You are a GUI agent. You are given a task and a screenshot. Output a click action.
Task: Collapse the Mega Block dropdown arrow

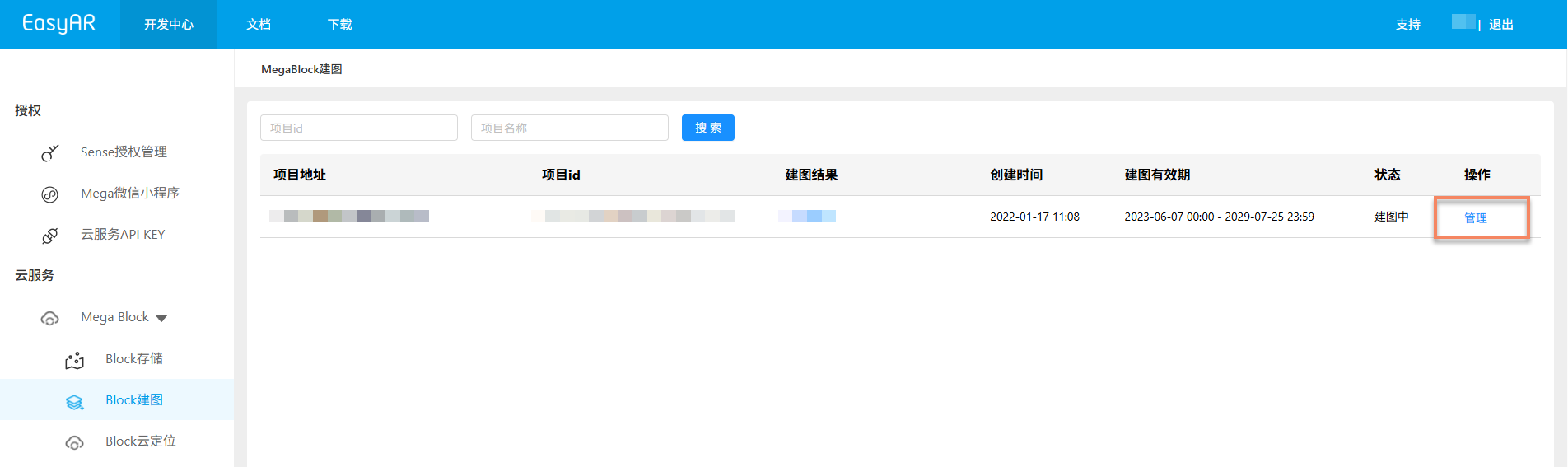coord(161,319)
